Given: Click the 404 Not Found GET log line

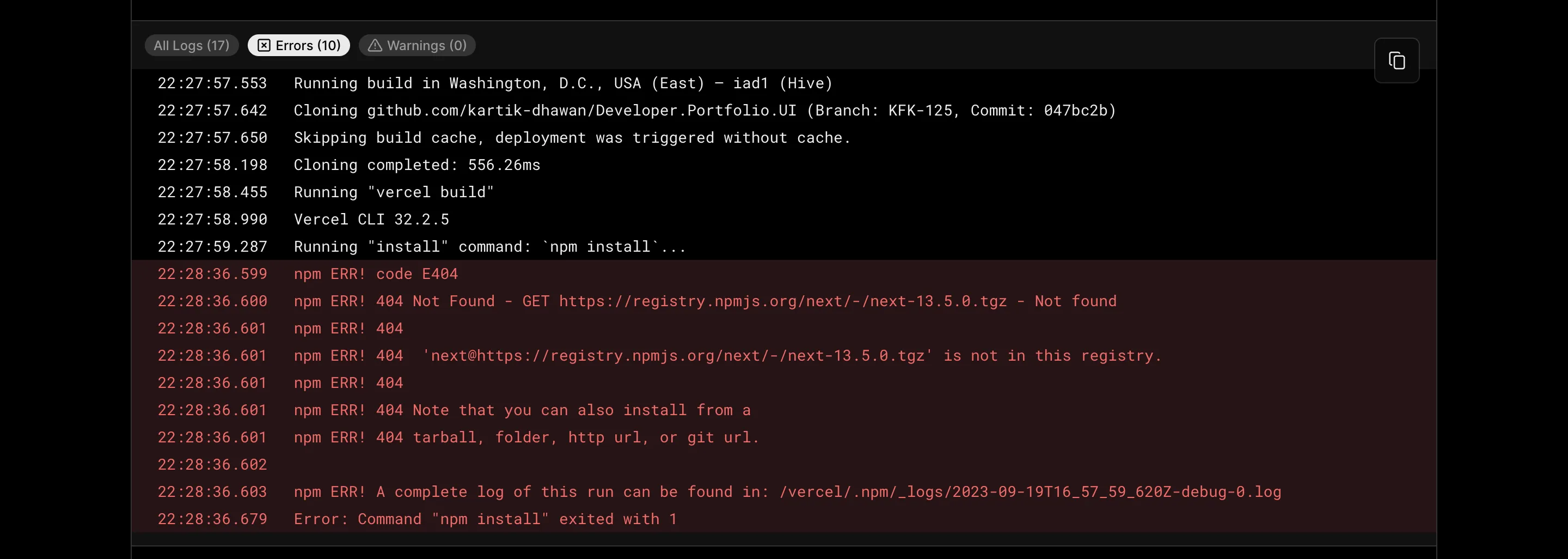Looking at the screenshot, I should pyautogui.click(x=705, y=301).
